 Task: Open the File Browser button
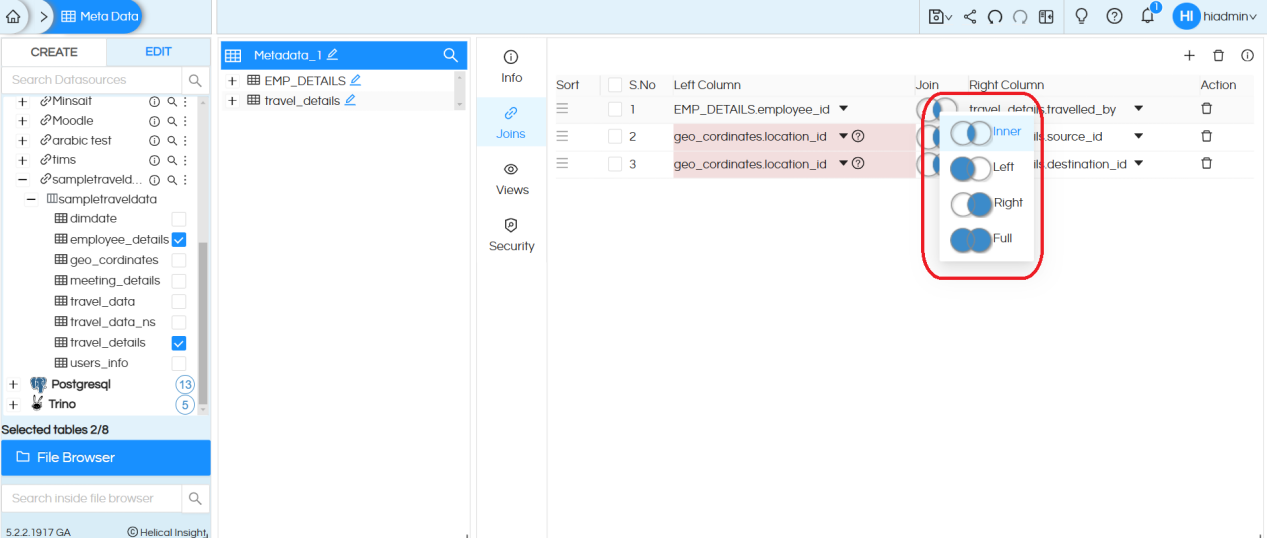(x=106, y=458)
